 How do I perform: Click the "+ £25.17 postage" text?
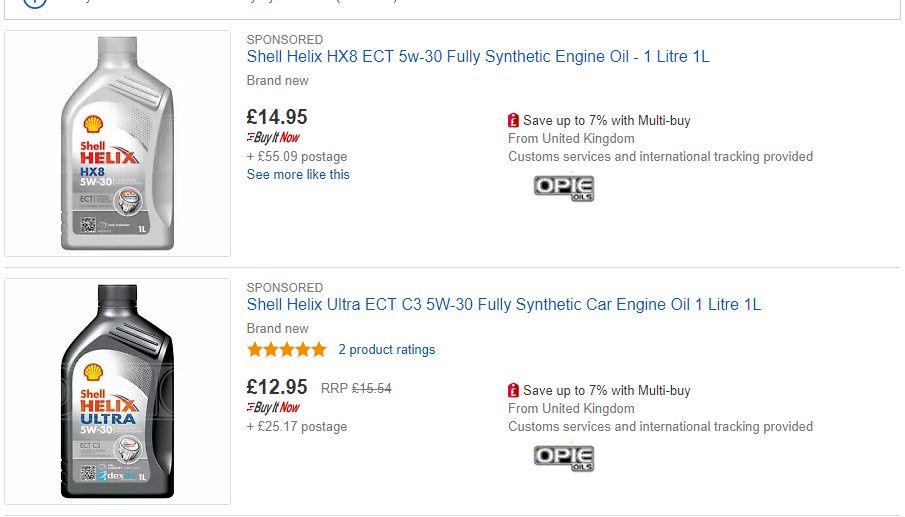coord(297,426)
